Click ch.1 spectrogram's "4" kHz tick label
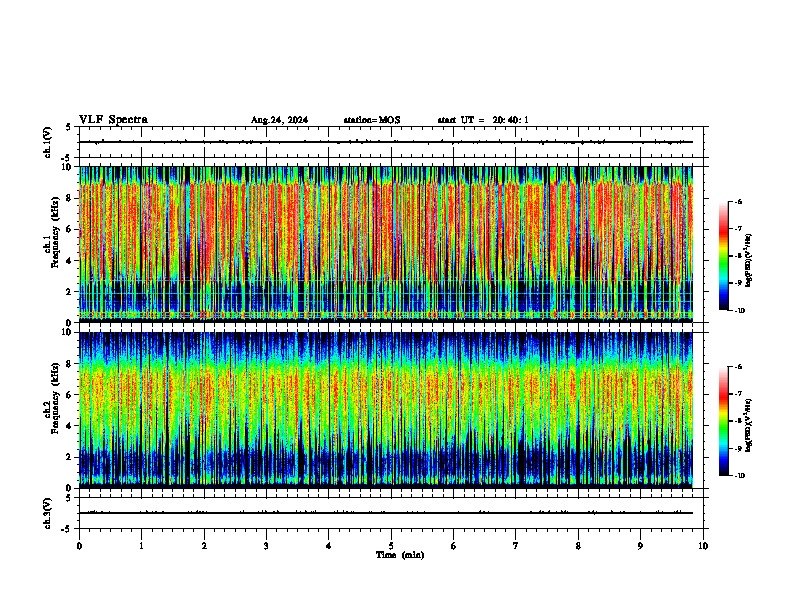 [x=70, y=261]
